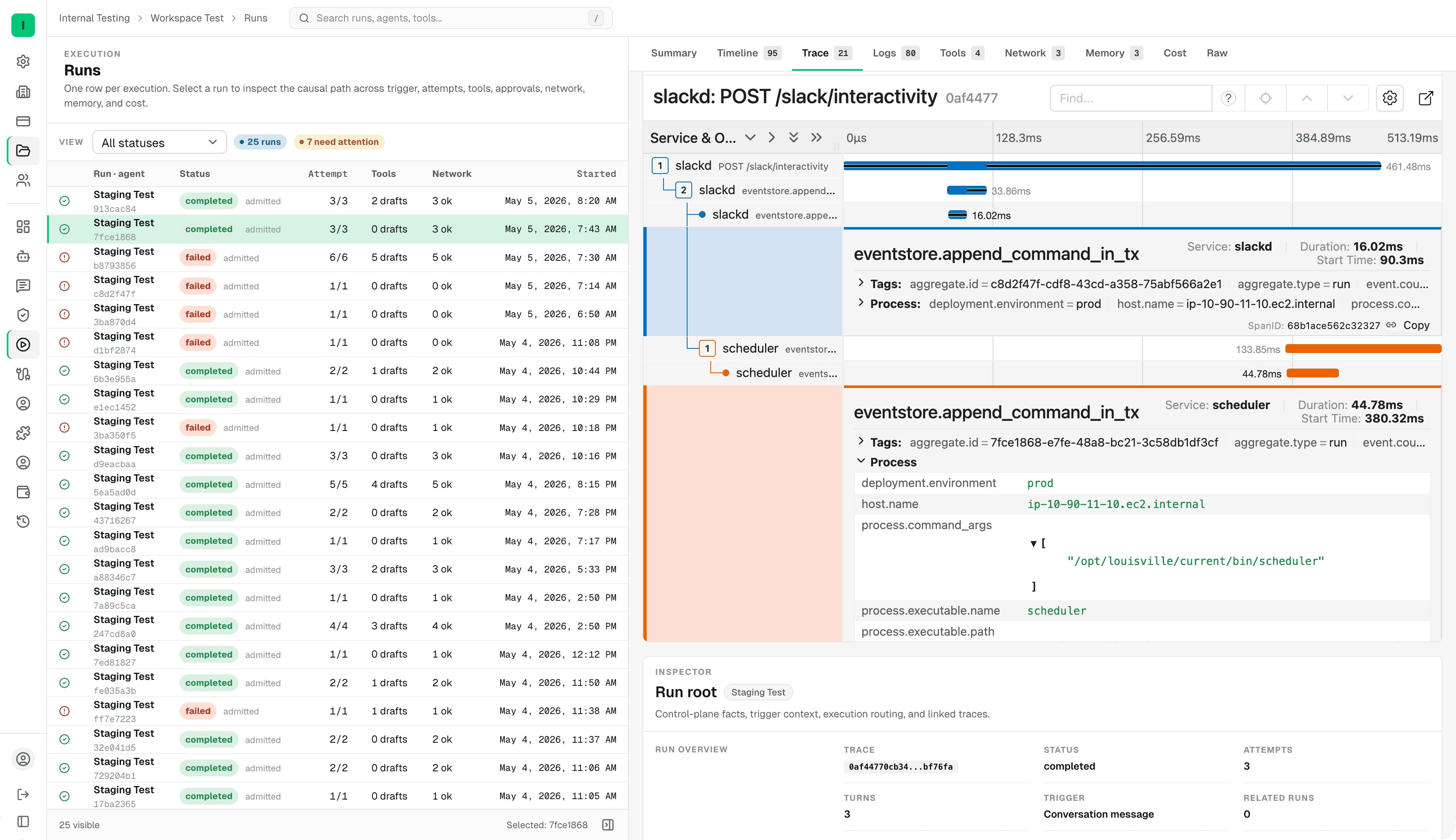The width and height of the screenshot is (1456, 840).
Task: Expand Tags for scheduler span aggregate.id 7fce1868
Action: click(x=861, y=441)
